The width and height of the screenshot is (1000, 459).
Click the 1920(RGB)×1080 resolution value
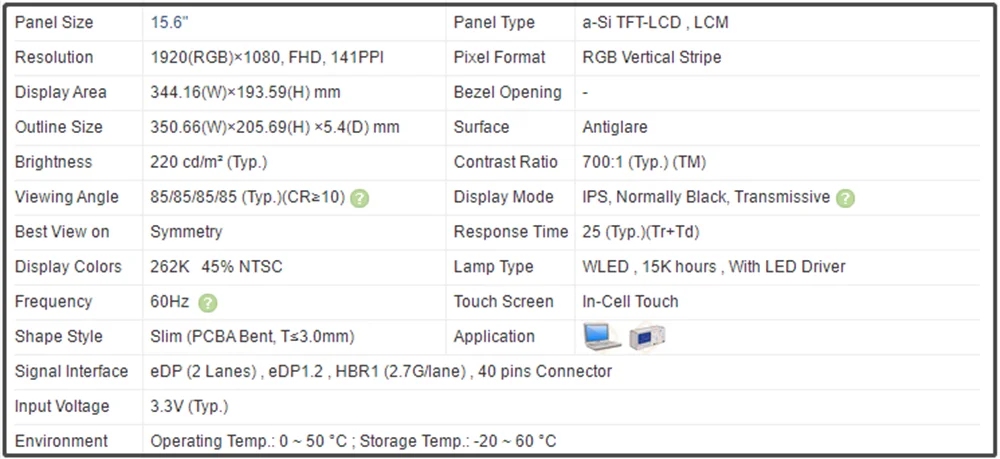point(267,57)
